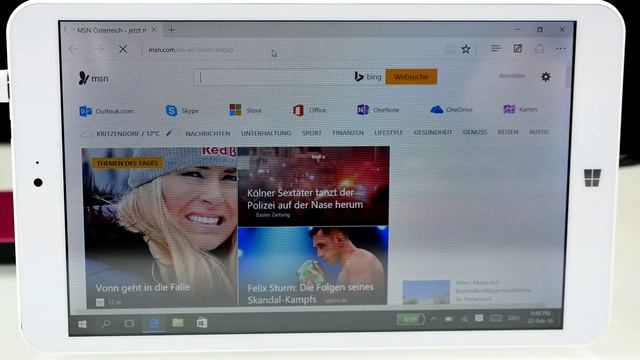
Task: Open the Store app from the taskbar
Action: pyautogui.click(x=202, y=323)
